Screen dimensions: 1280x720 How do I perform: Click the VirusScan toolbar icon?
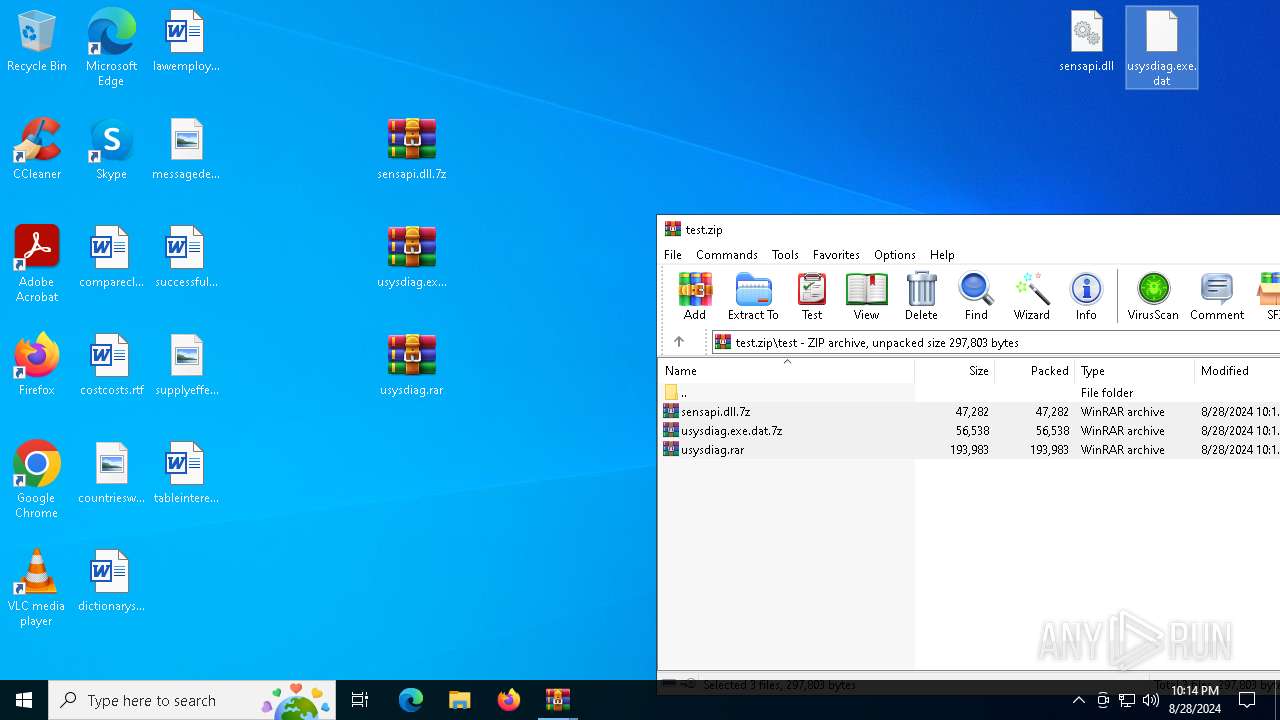coord(1153,296)
